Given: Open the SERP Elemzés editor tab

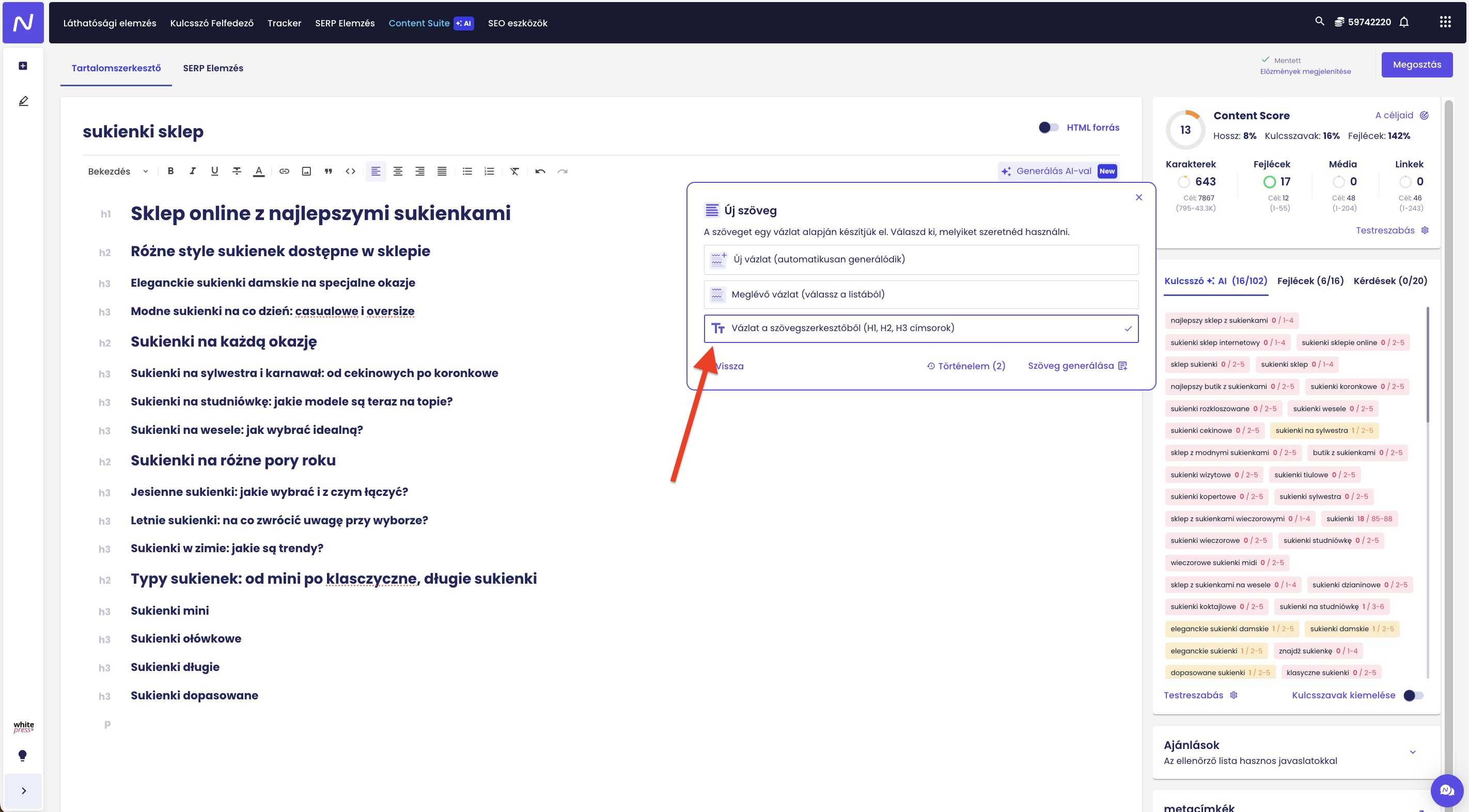Looking at the screenshot, I should (213, 68).
